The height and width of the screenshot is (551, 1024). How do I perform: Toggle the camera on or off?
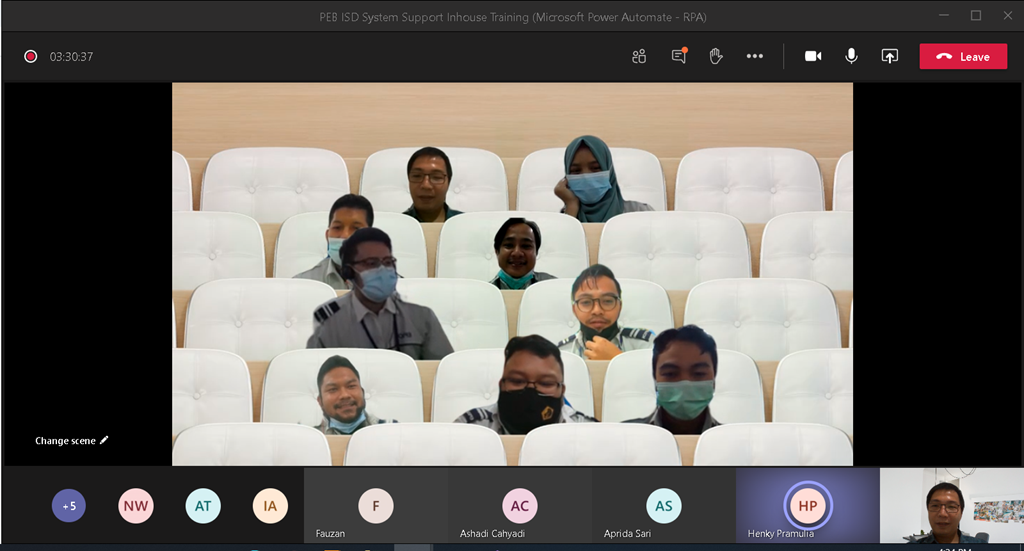click(x=813, y=57)
